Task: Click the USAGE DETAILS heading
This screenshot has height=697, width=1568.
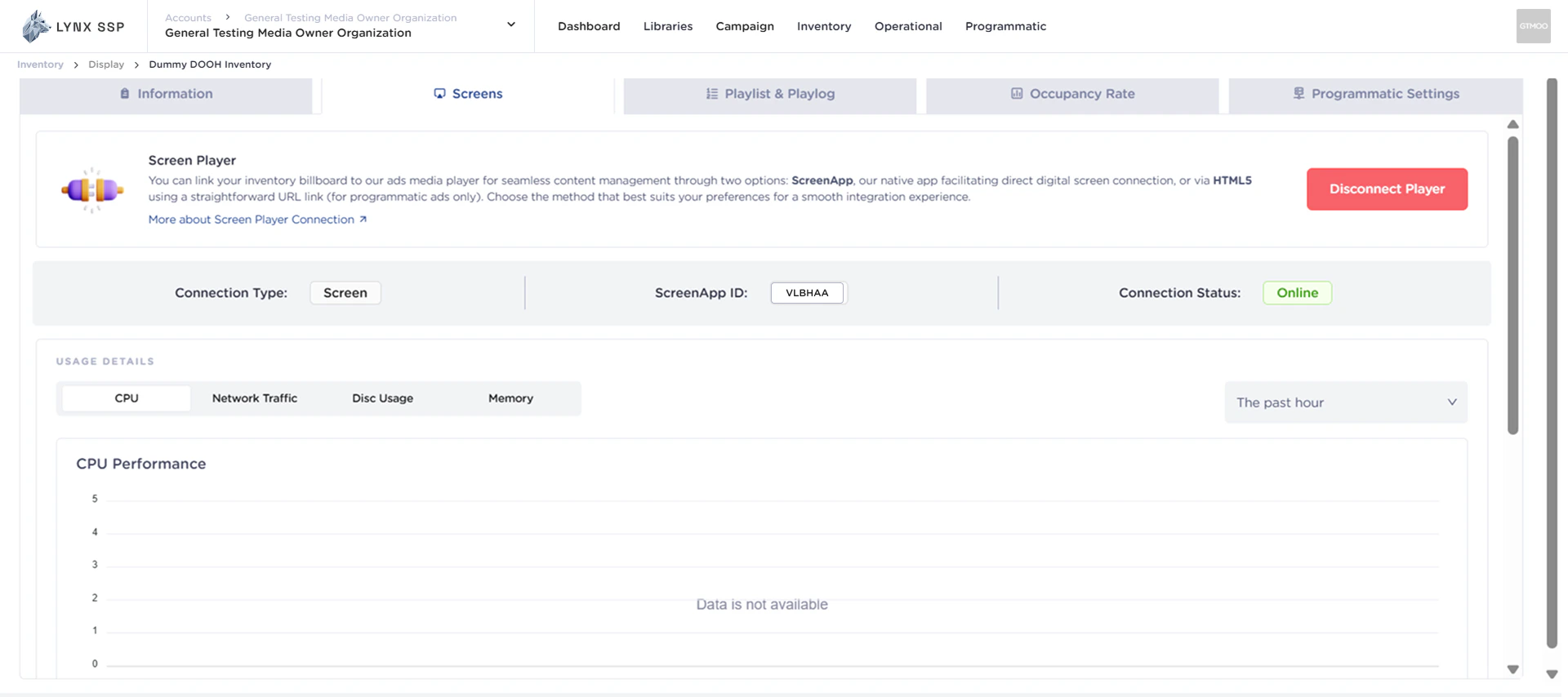Action: tap(105, 362)
